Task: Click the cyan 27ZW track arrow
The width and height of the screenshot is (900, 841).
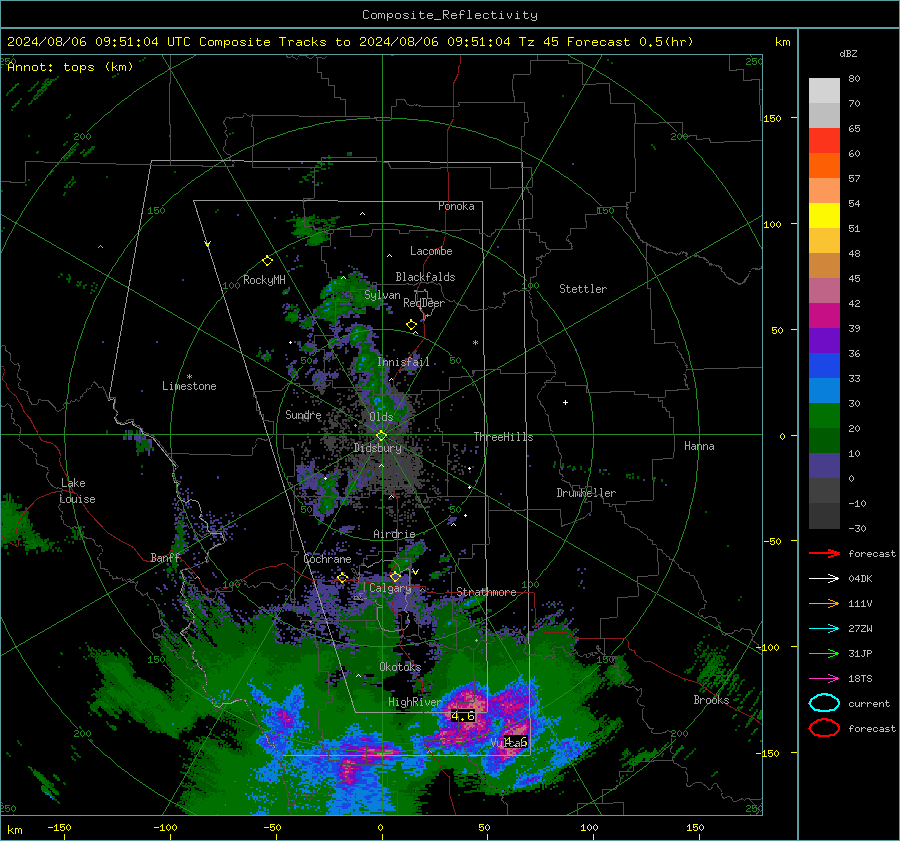Action: (x=824, y=629)
